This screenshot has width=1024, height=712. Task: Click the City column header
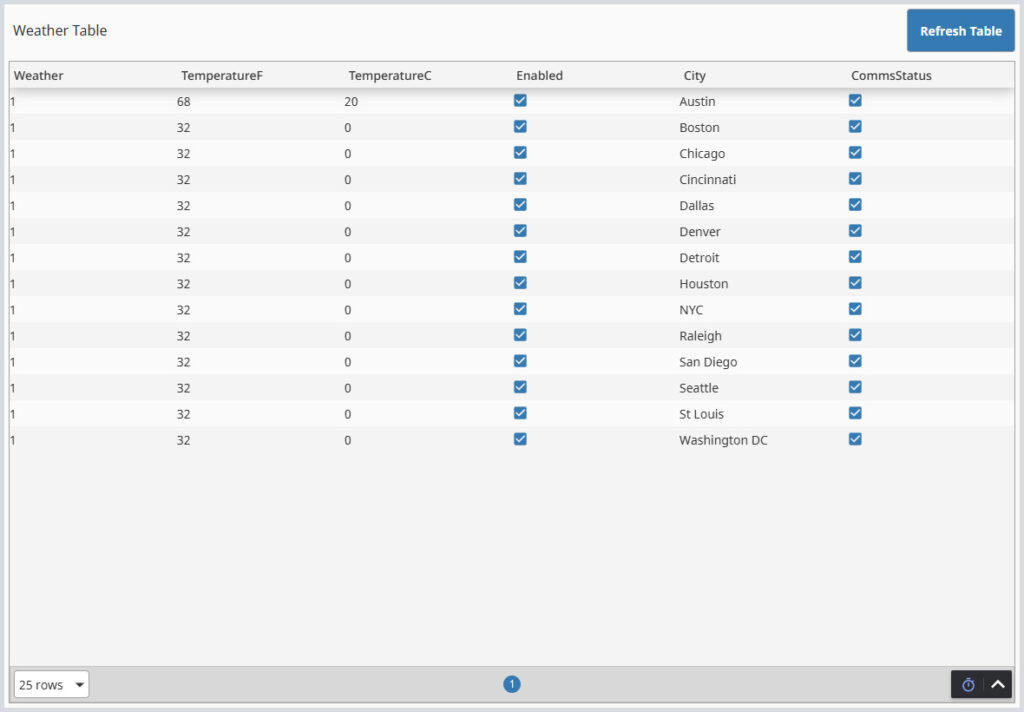coord(695,76)
